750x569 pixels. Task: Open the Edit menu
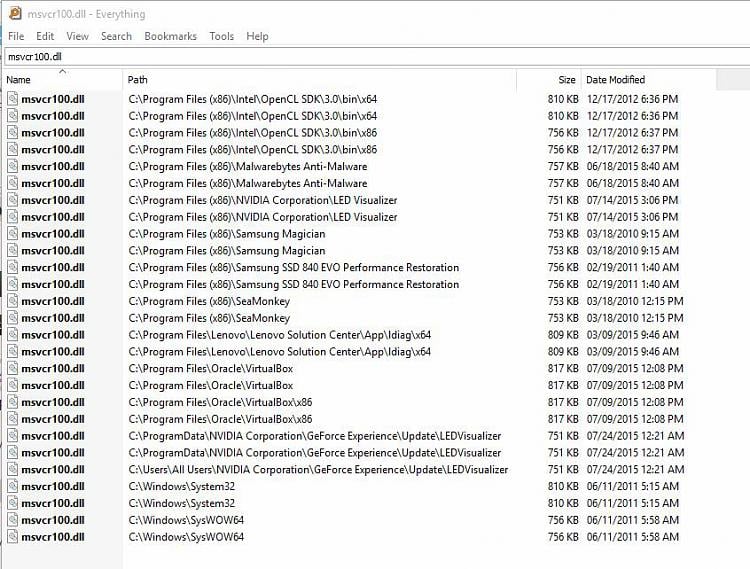pos(45,36)
